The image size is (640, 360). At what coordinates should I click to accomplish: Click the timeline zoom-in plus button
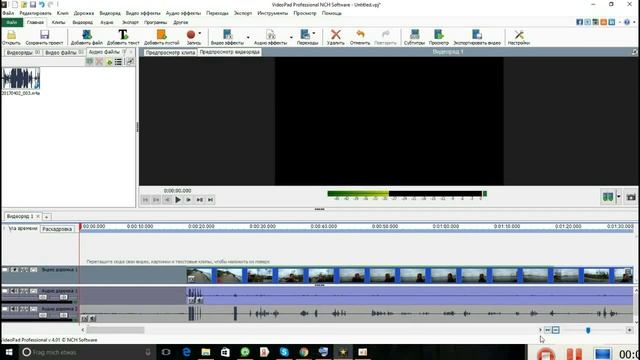click(629, 330)
